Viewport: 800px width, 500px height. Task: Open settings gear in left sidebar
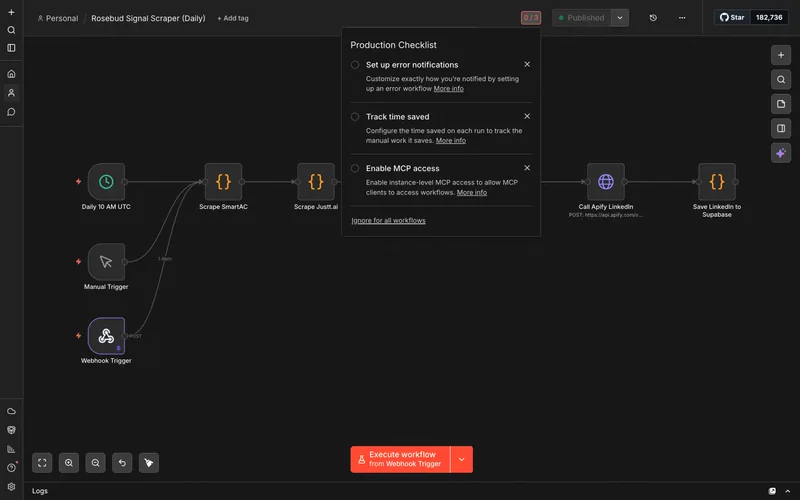[x=11, y=486]
